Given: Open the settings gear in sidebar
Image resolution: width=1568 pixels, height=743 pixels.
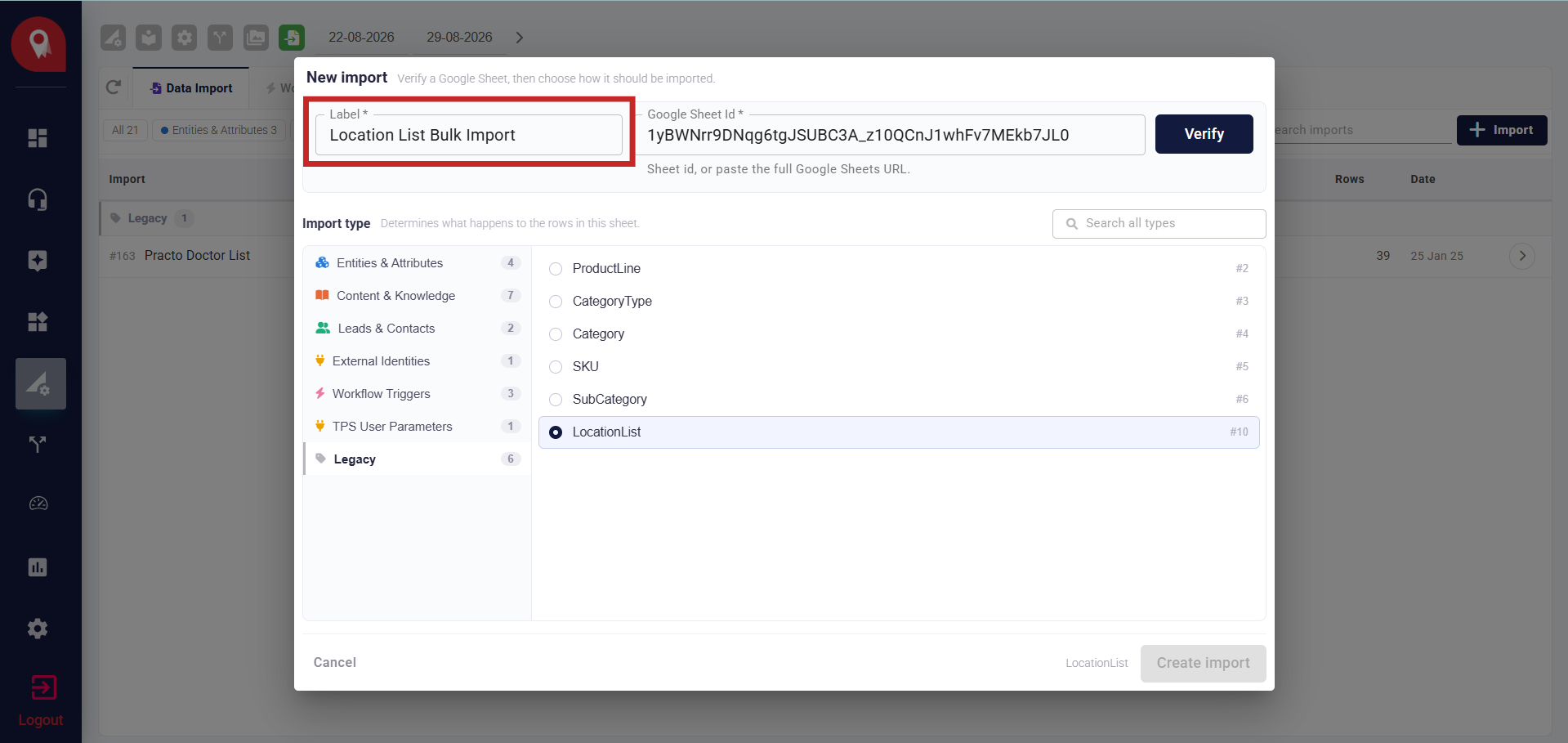Looking at the screenshot, I should tap(38, 629).
